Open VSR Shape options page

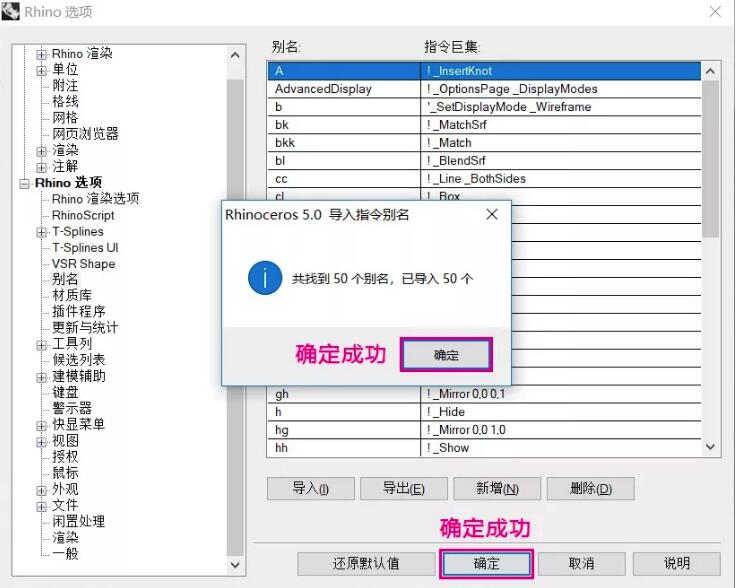pyautogui.click(x=83, y=264)
